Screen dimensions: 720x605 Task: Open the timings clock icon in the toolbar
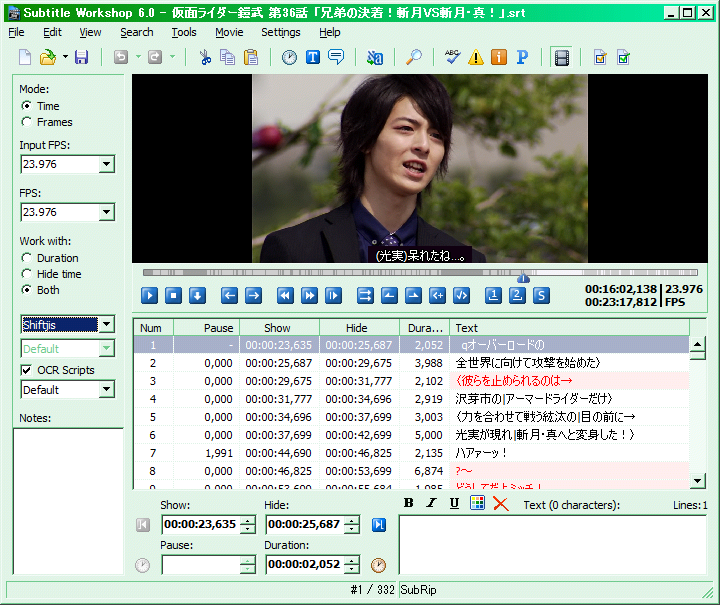point(289,57)
